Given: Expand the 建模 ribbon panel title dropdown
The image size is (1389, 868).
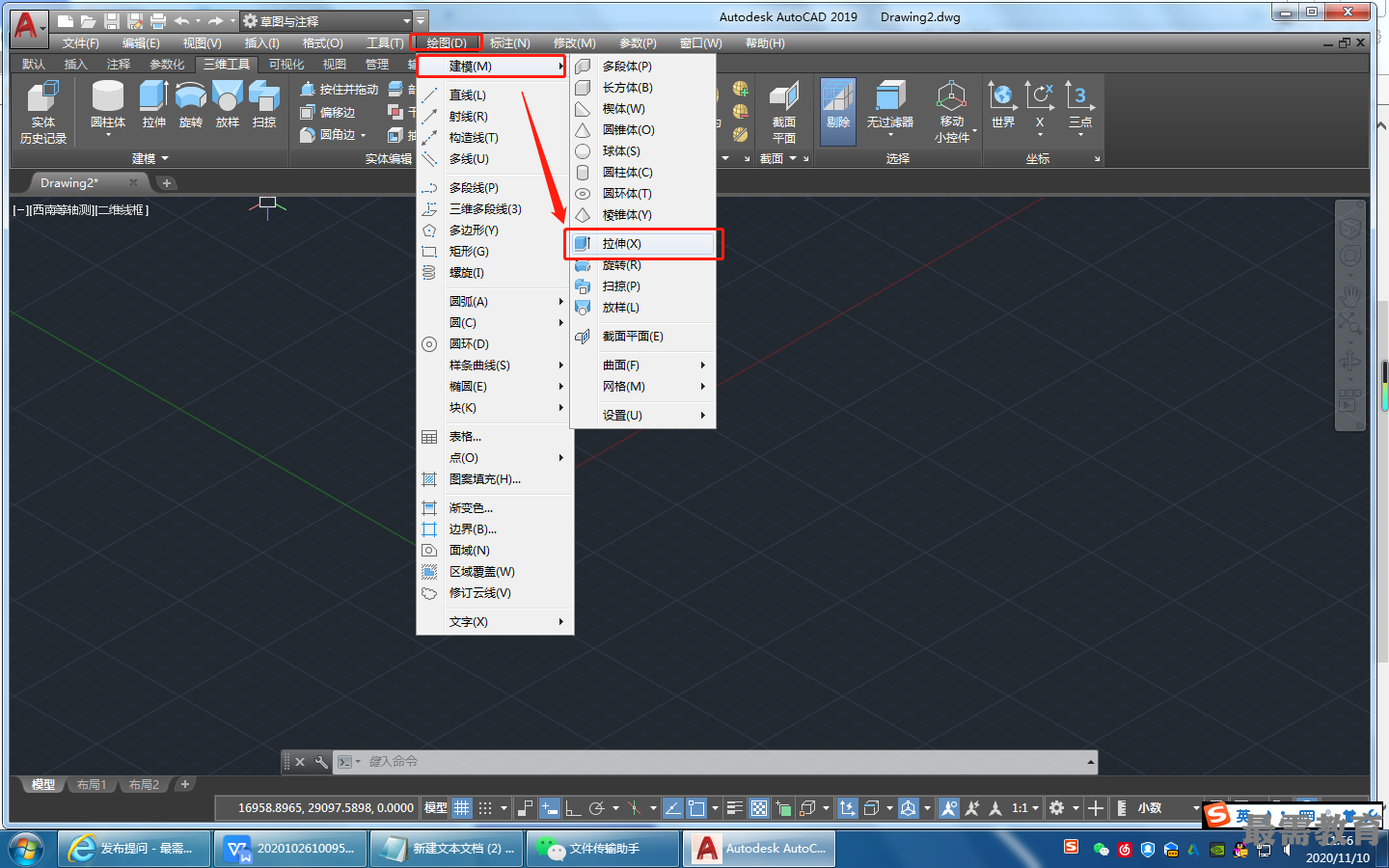Looking at the screenshot, I should tap(150, 159).
